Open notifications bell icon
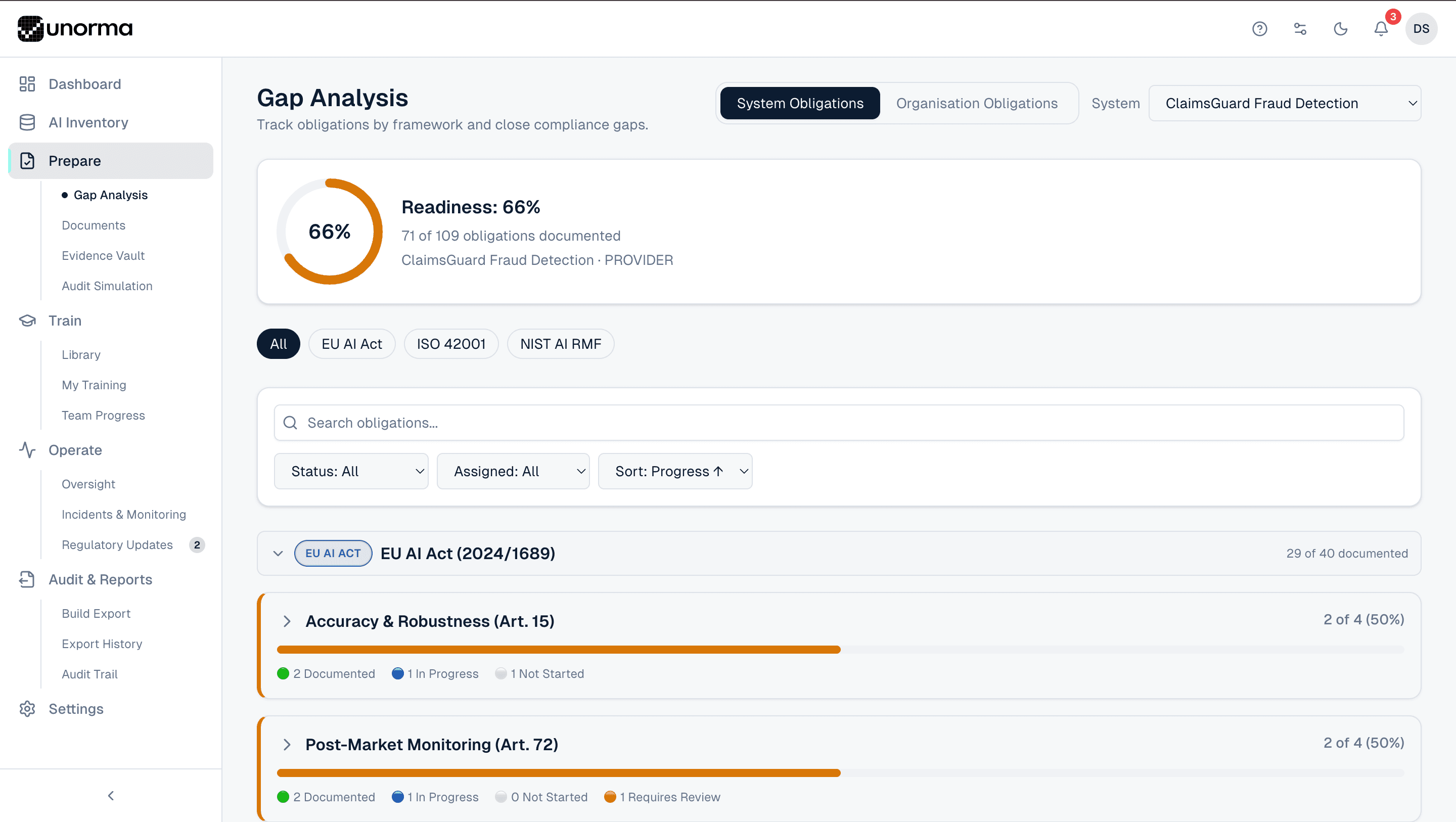This screenshot has height=822, width=1456. click(1381, 29)
